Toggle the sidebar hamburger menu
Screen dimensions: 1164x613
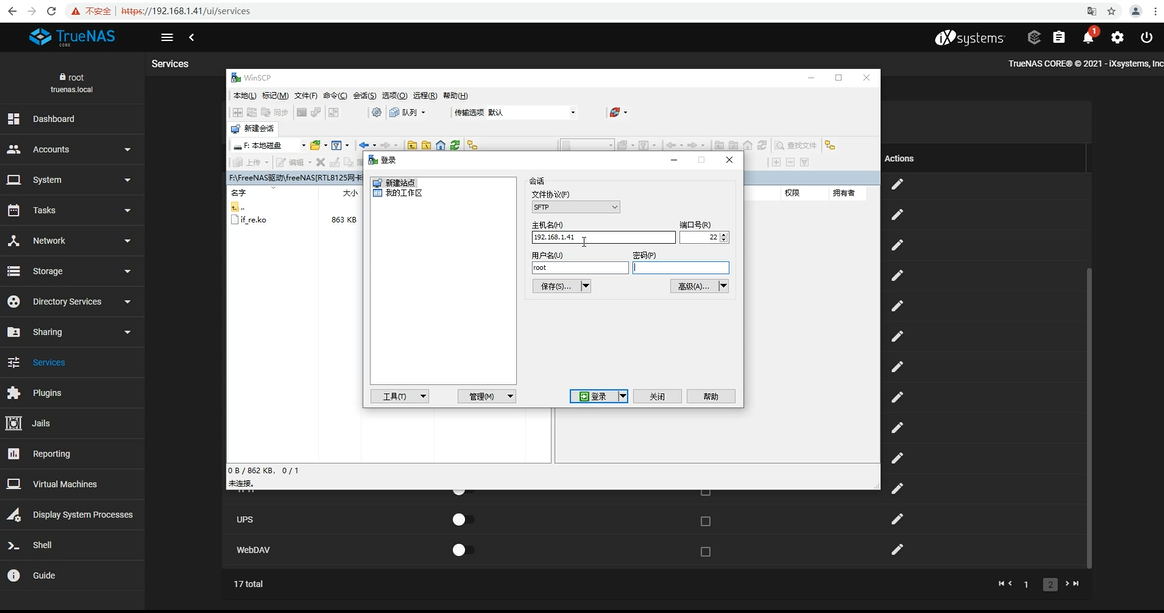[167, 37]
